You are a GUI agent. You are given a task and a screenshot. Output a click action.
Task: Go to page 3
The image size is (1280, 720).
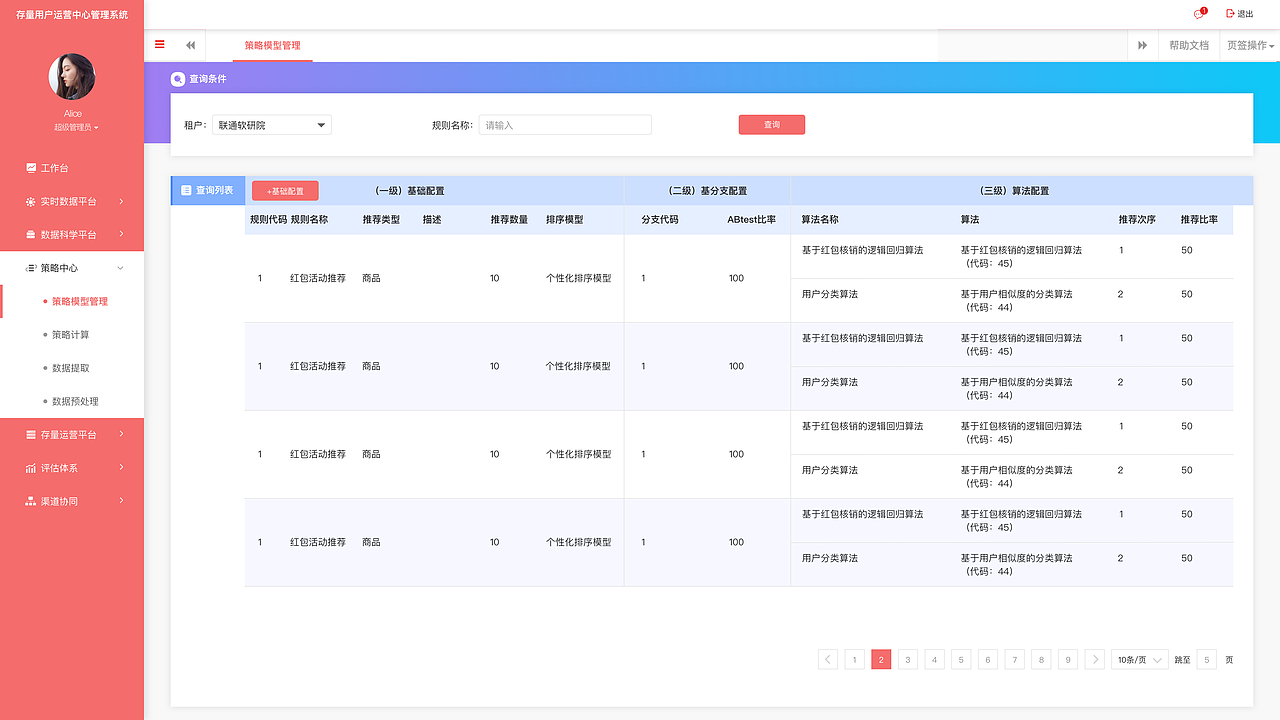click(908, 659)
